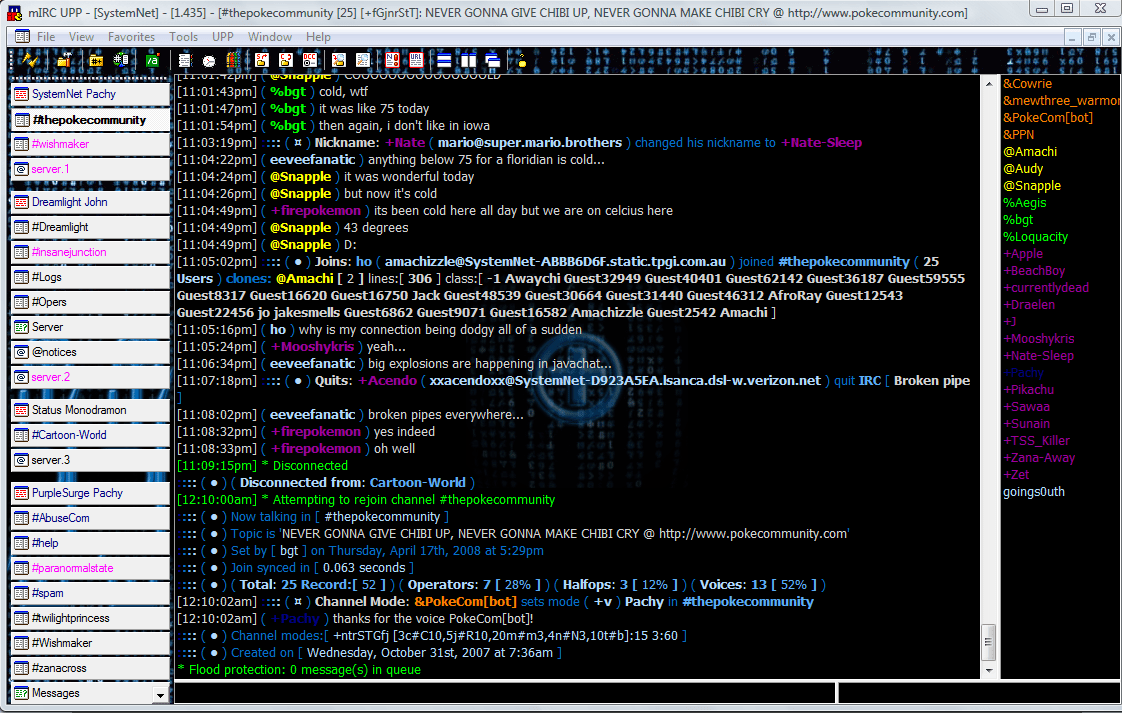Click the pokecommunity.com URL in the Topic line
Viewport: 1122px width, 713px height.
(x=753, y=534)
